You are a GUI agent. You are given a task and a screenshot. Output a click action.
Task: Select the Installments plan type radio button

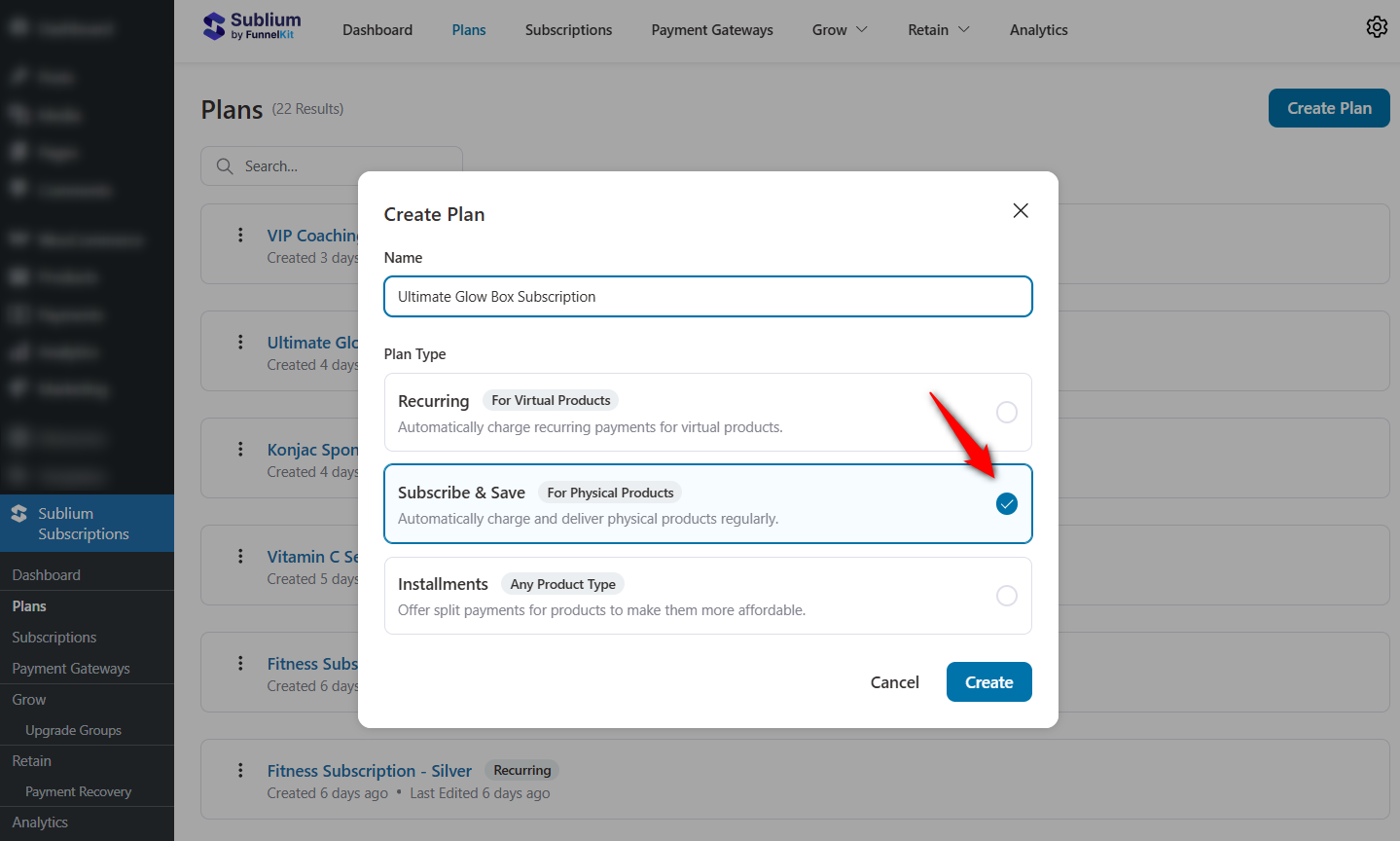1006,595
